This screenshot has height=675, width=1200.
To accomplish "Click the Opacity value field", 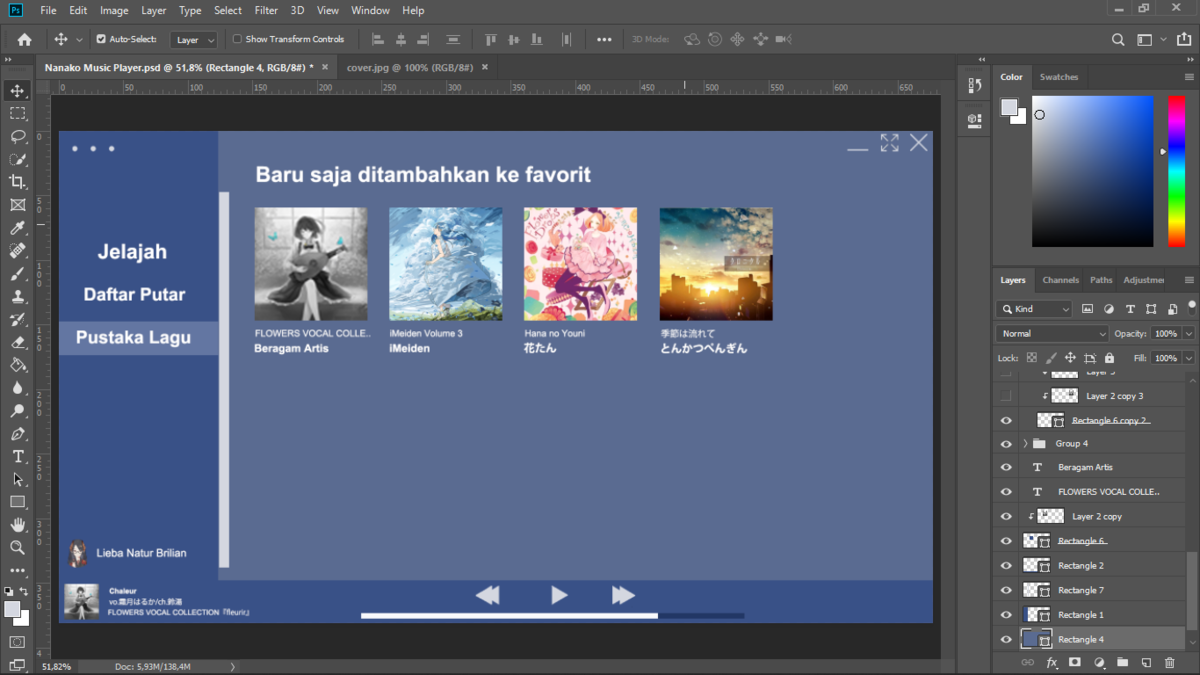I will pyautogui.click(x=1164, y=333).
